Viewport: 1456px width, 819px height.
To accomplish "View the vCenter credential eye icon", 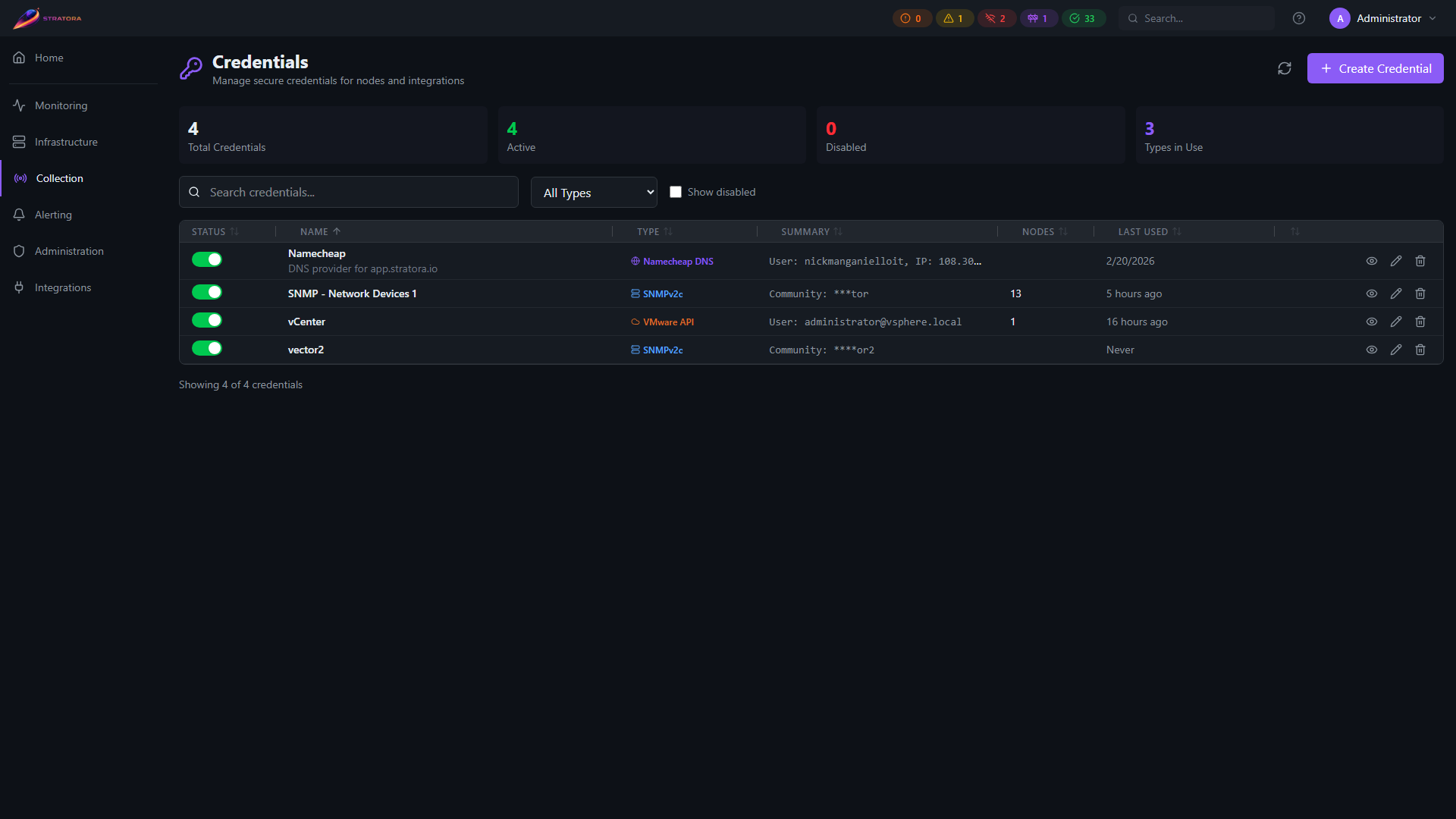I will (1372, 322).
